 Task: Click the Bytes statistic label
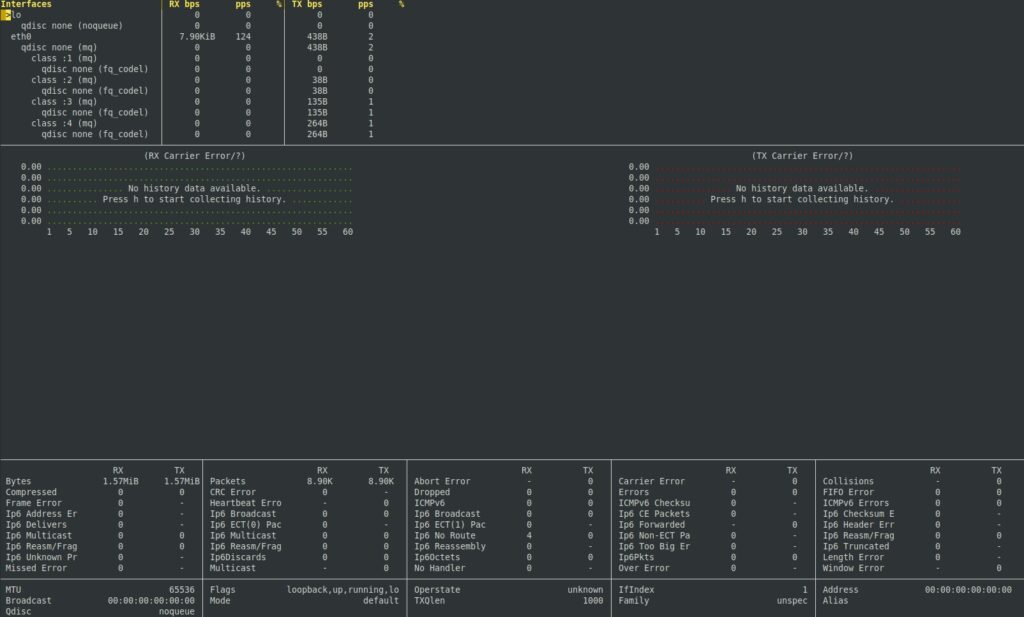18,481
